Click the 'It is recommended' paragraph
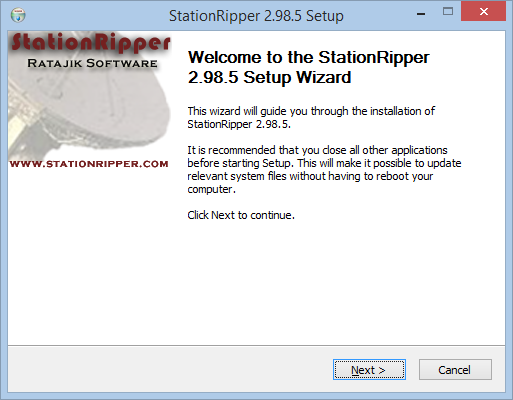513x400 pixels. click(x=324, y=170)
